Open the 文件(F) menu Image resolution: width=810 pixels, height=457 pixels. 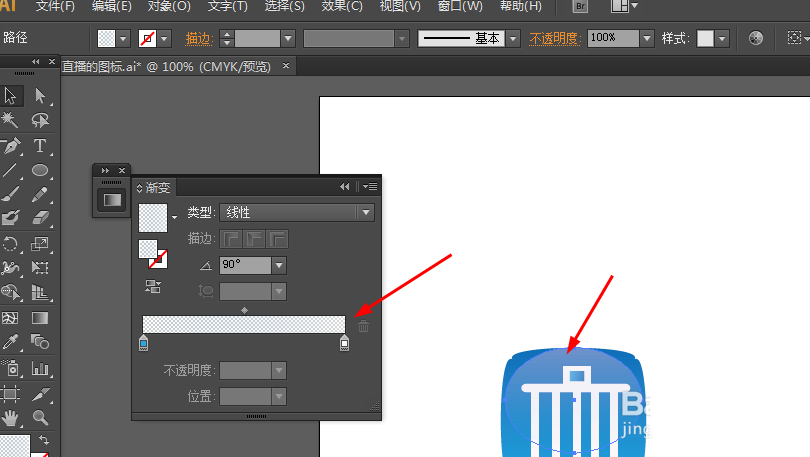pyautogui.click(x=55, y=6)
